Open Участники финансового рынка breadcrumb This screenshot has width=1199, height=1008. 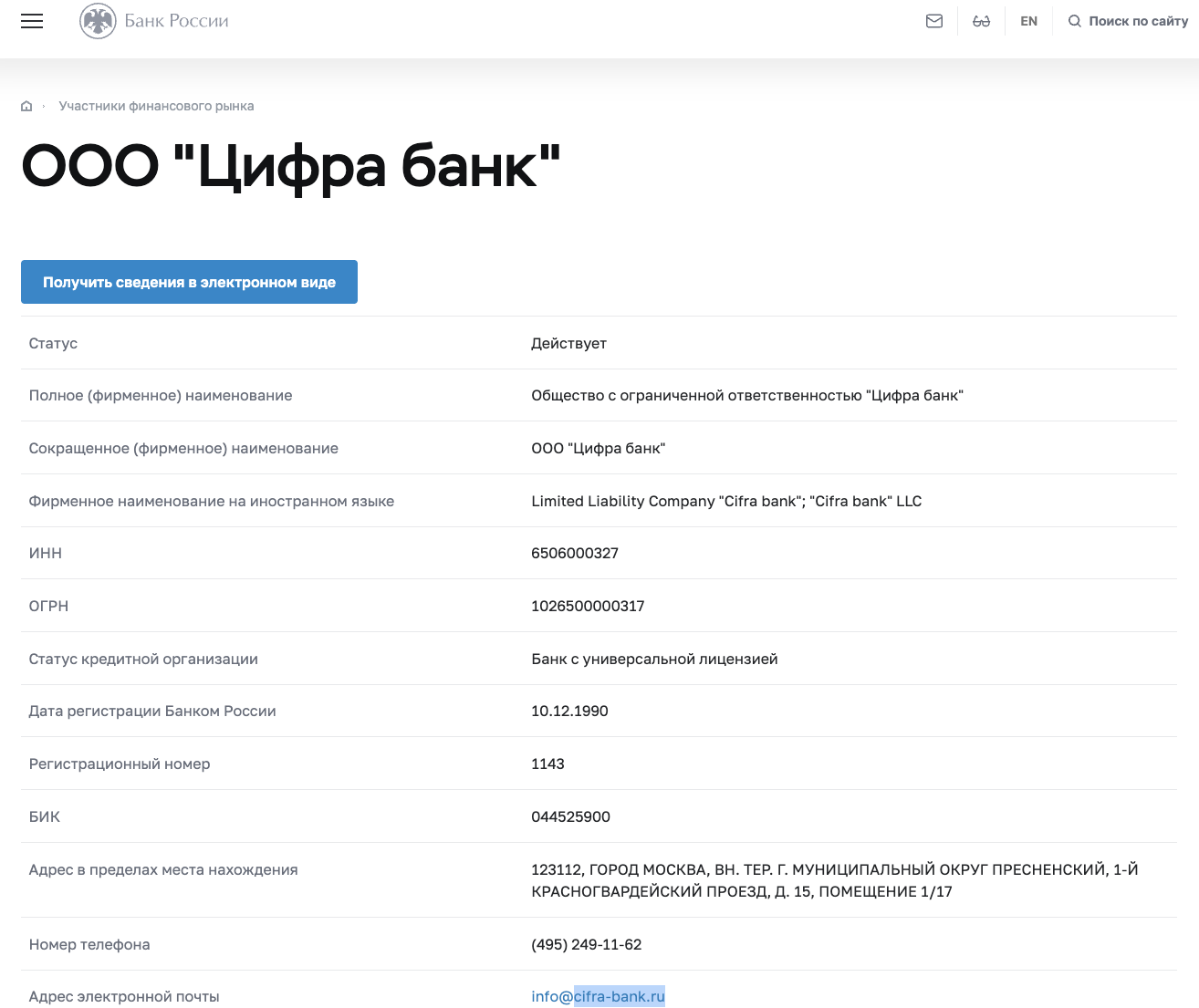coord(156,106)
